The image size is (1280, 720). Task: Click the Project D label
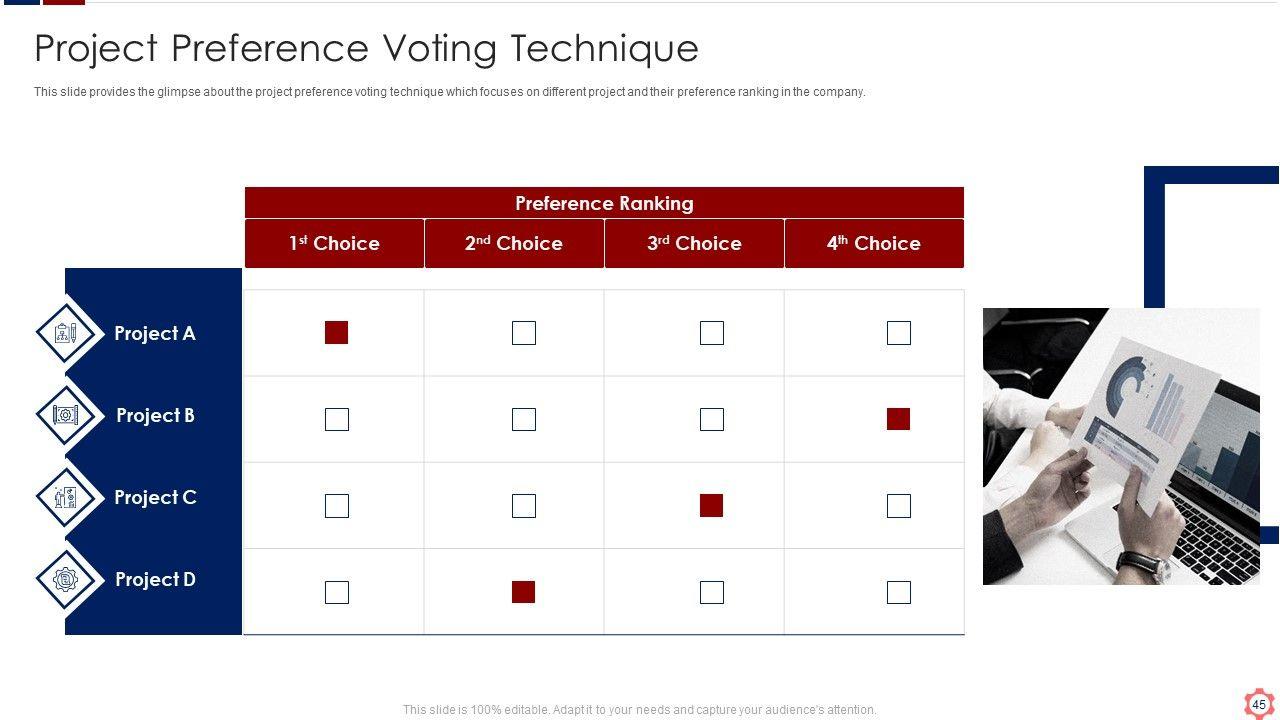click(x=155, y=579)
